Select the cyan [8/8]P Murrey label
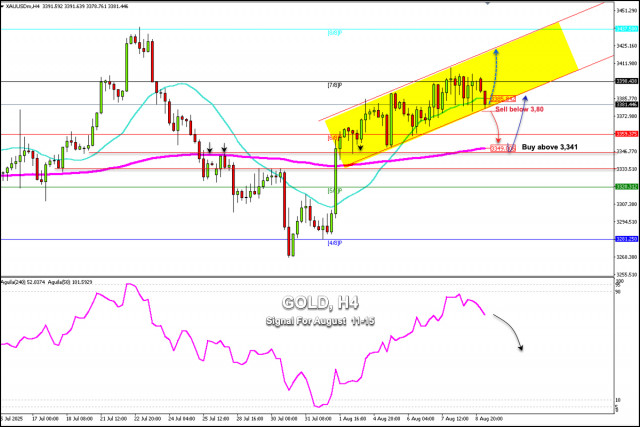This screenshot has height=427, width=640. [x=334, y=33]
